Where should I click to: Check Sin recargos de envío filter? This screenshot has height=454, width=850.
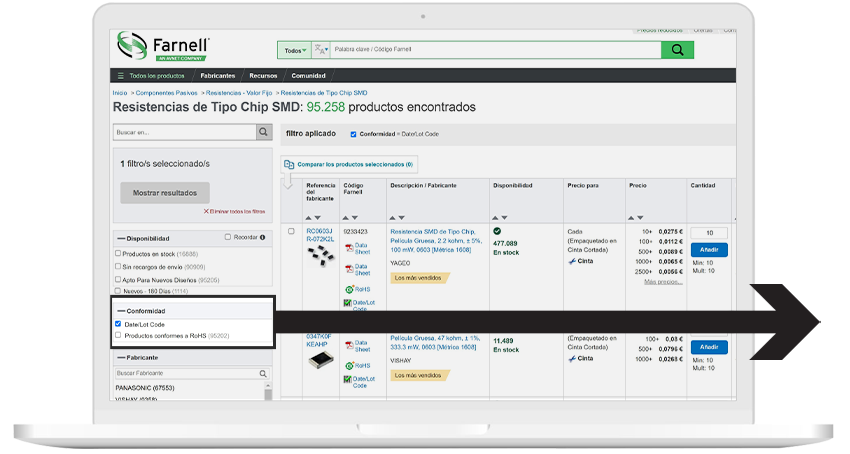[x=118, y=266]
